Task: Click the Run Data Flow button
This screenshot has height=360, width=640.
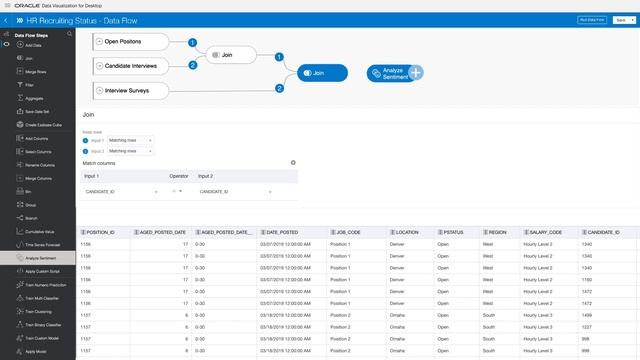Action: tap(592, 20)
